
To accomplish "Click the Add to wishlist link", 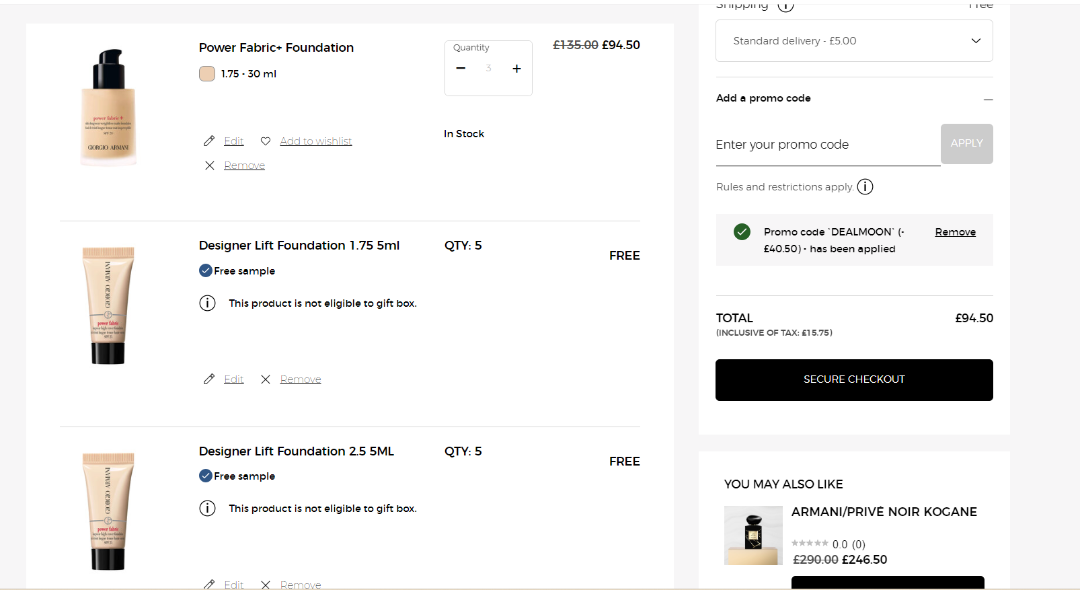I will click(316, 141).
